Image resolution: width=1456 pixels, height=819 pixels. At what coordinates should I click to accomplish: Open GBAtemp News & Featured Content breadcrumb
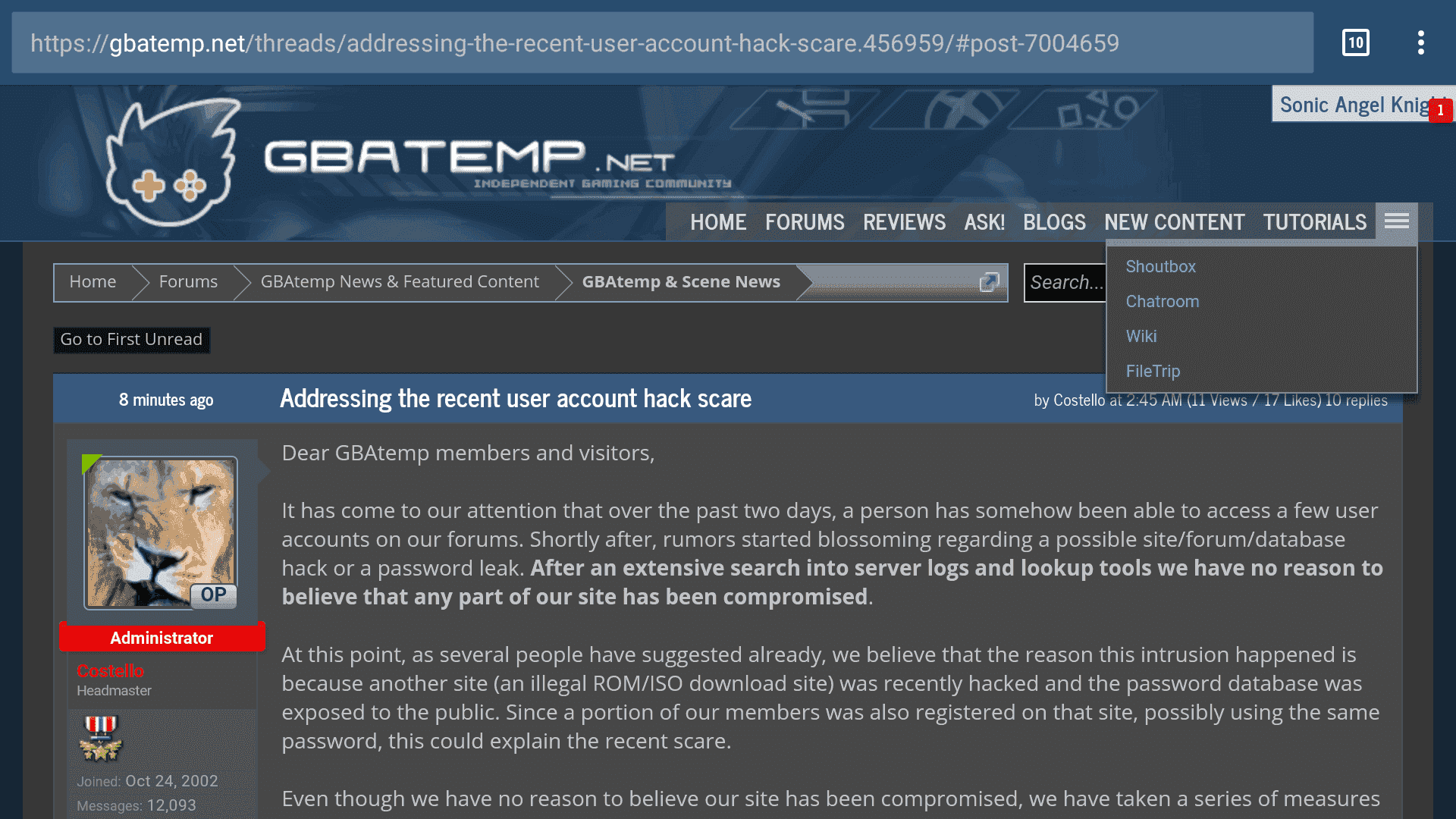click(400, 282)
